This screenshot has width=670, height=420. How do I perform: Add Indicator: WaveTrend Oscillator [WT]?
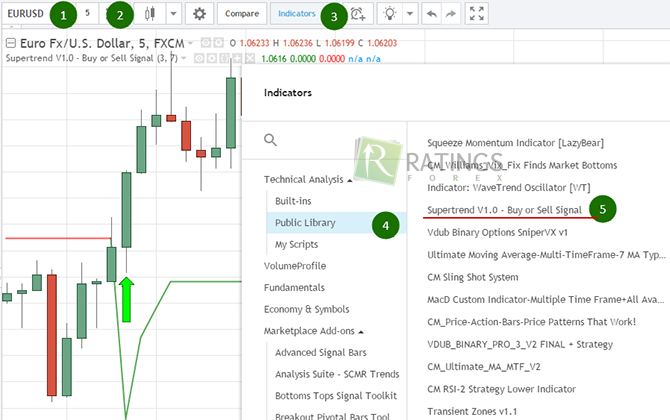(508, 188)
